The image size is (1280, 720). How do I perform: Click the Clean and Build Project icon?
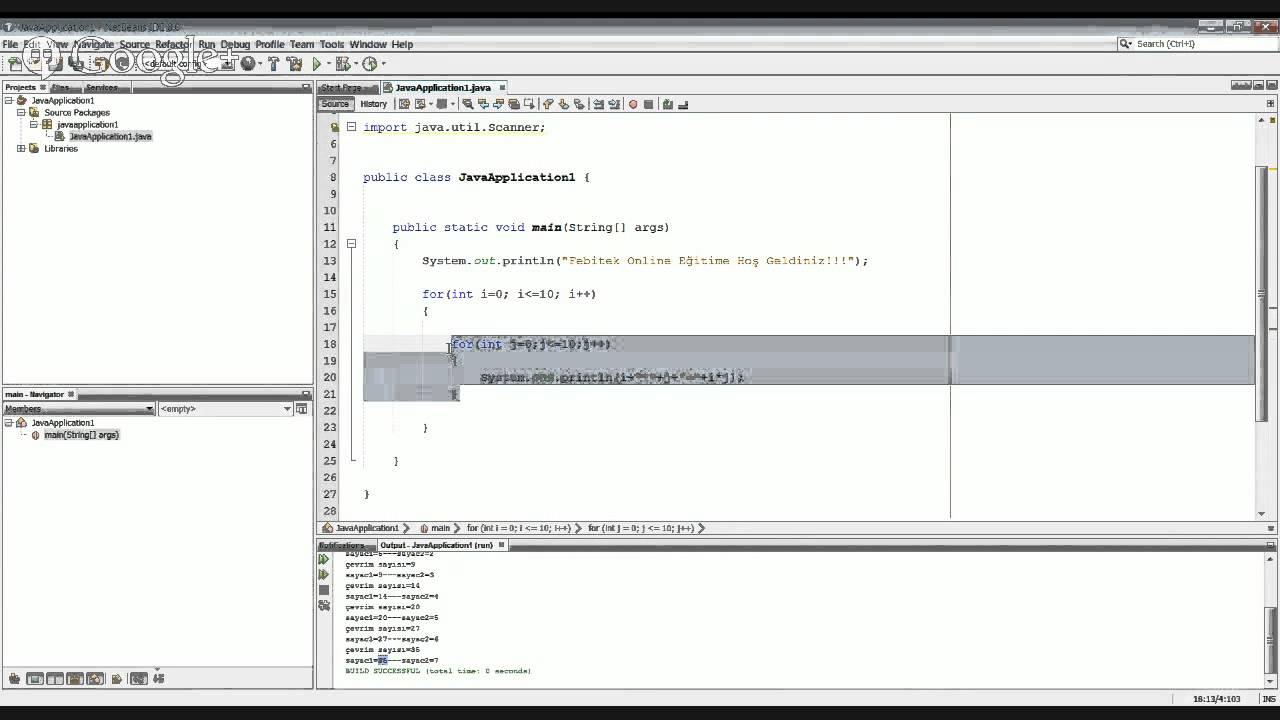[294, 64]
